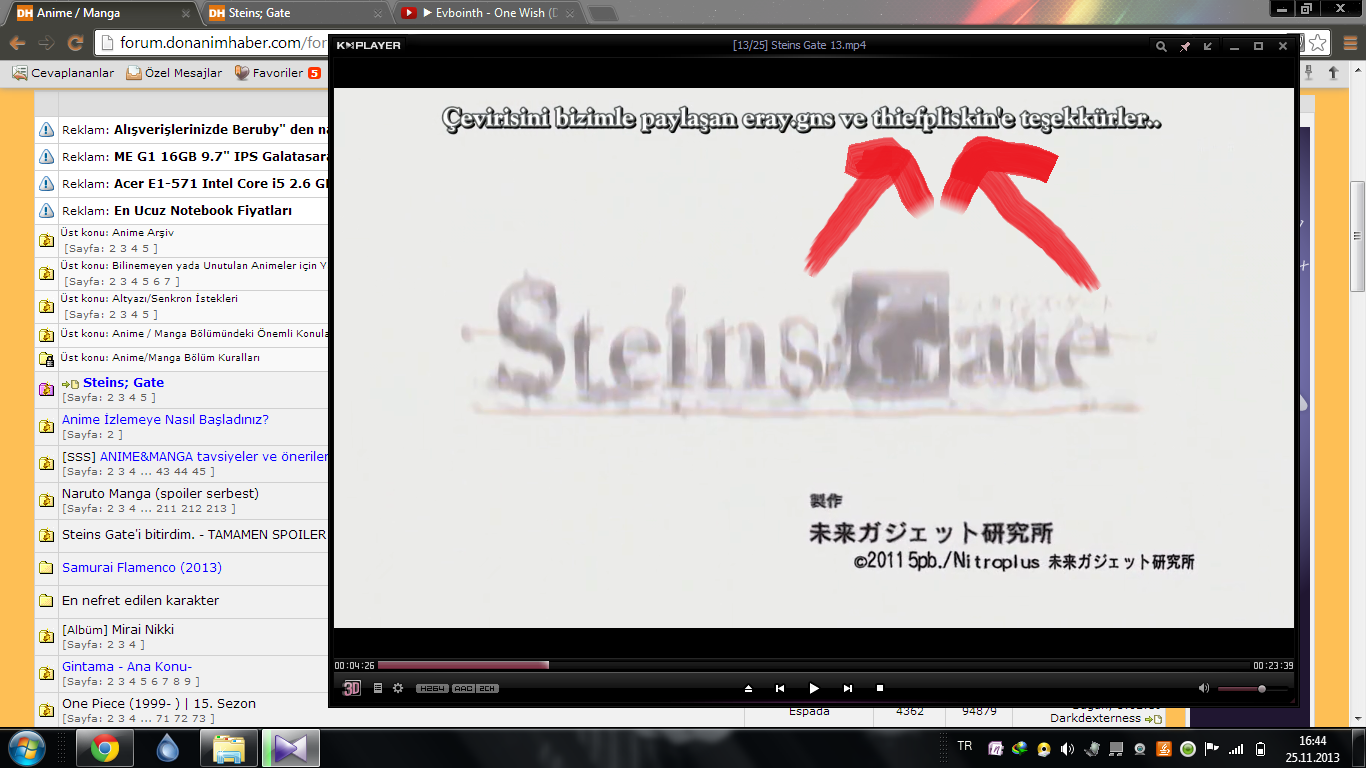The image size is (1366, 768).
Task: Open 'En Ucuz Notebook Fiyatları' ad link
Action: click(x=203, y=210)
